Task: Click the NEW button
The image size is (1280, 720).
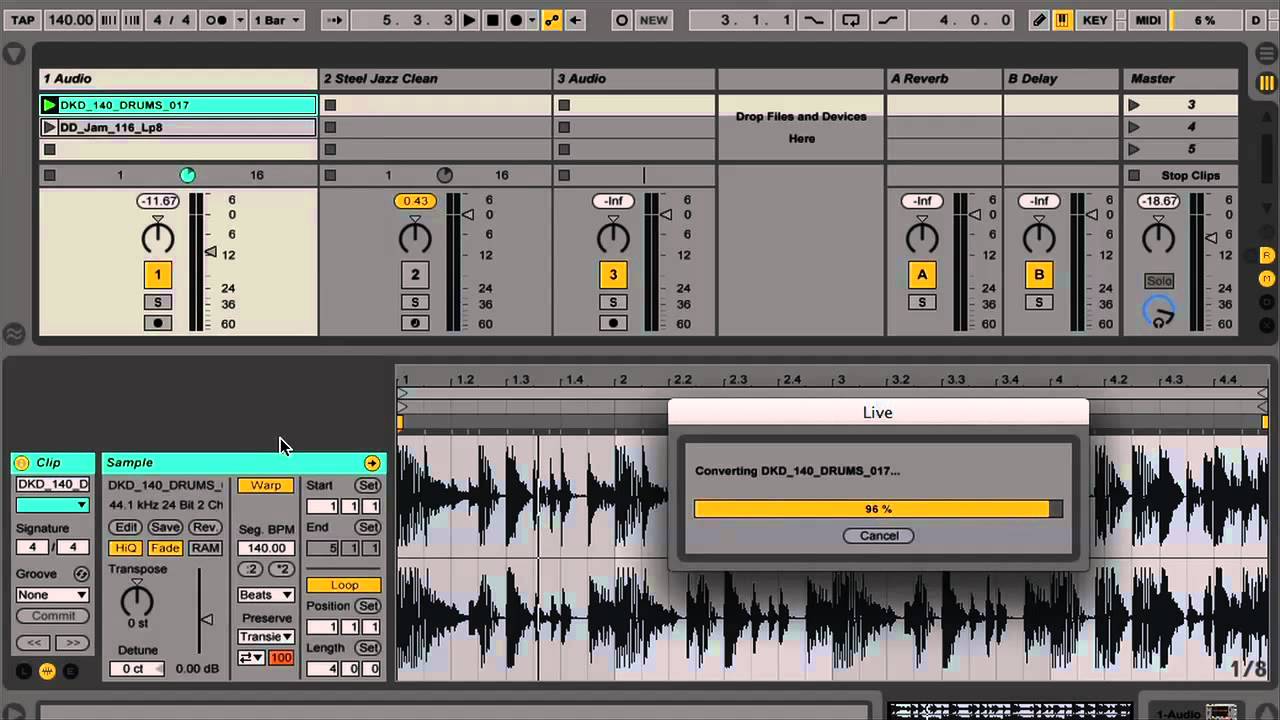Action: click(x=653, y=20)
